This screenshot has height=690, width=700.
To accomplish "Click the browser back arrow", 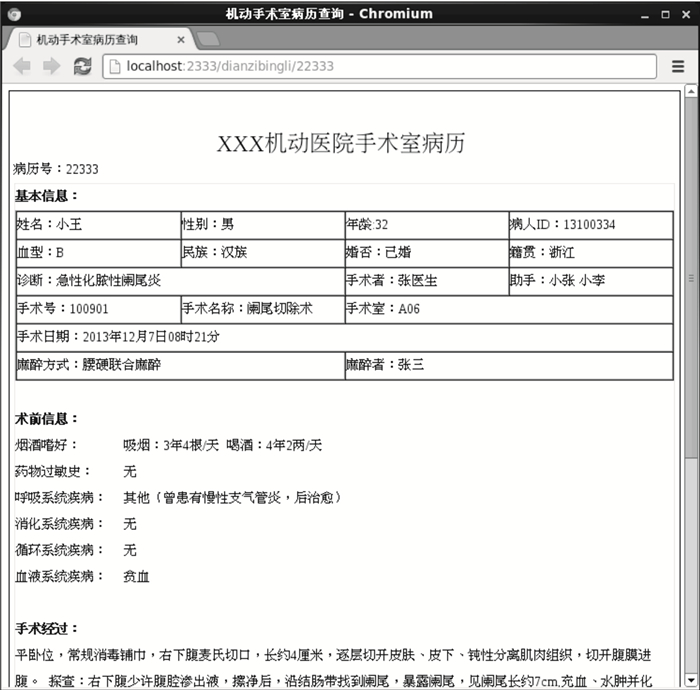I will coord(22,66).
